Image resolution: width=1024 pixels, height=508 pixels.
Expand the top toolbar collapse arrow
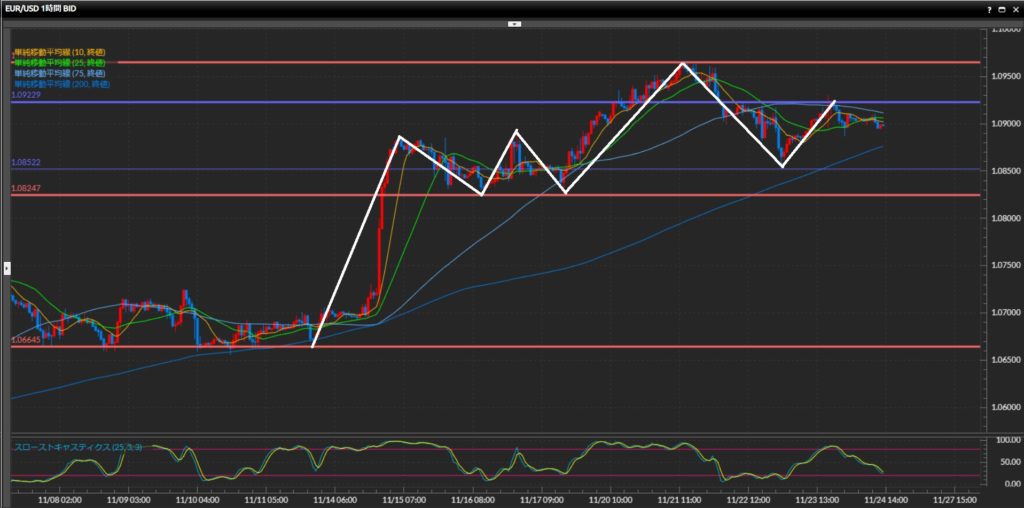point(513,22)
